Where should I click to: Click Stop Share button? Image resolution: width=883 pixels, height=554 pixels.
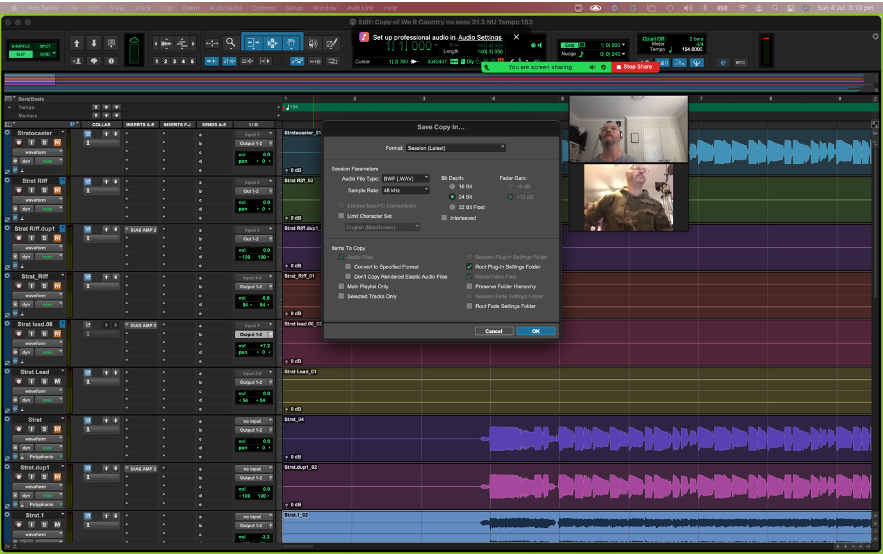[x=635, y=66]
